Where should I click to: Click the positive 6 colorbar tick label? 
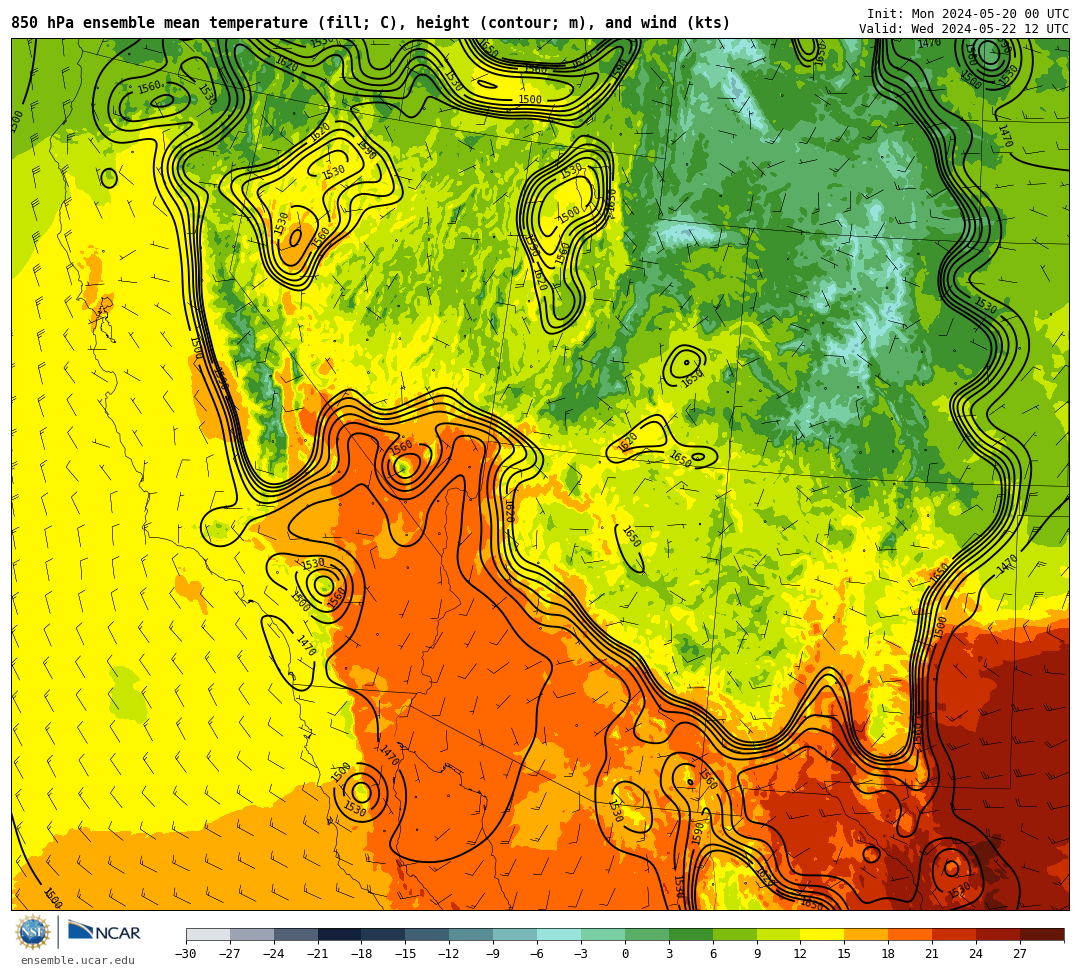tap(713, 954)
